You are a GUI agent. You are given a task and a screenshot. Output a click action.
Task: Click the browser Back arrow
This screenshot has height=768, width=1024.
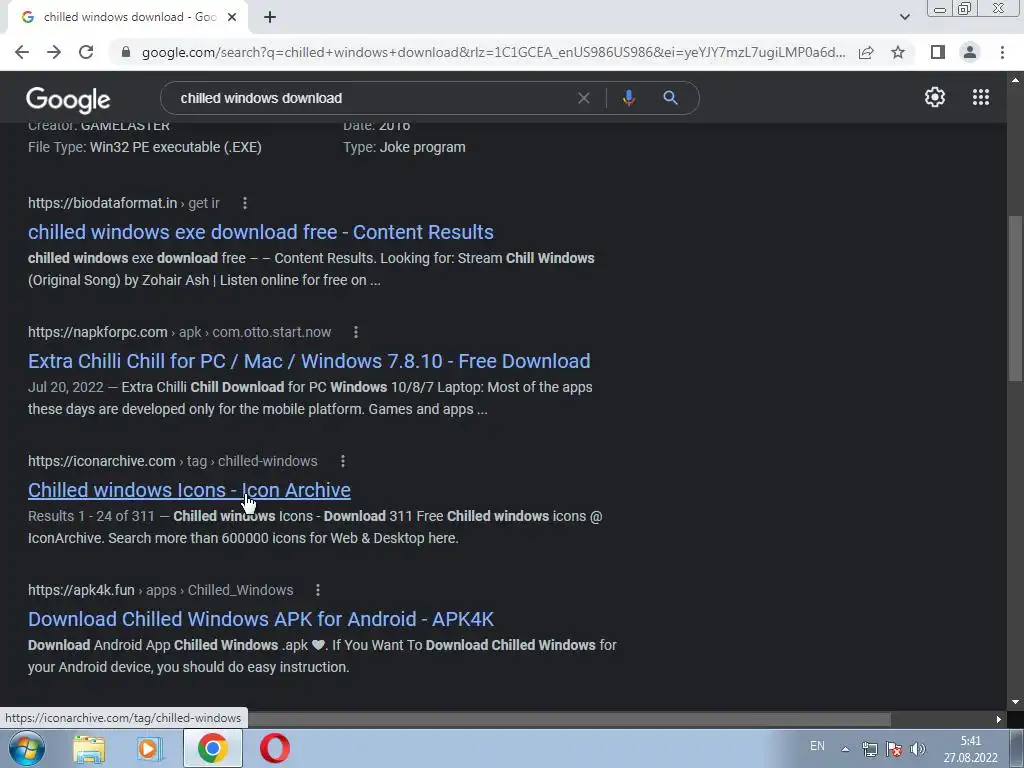pos(22,52)
